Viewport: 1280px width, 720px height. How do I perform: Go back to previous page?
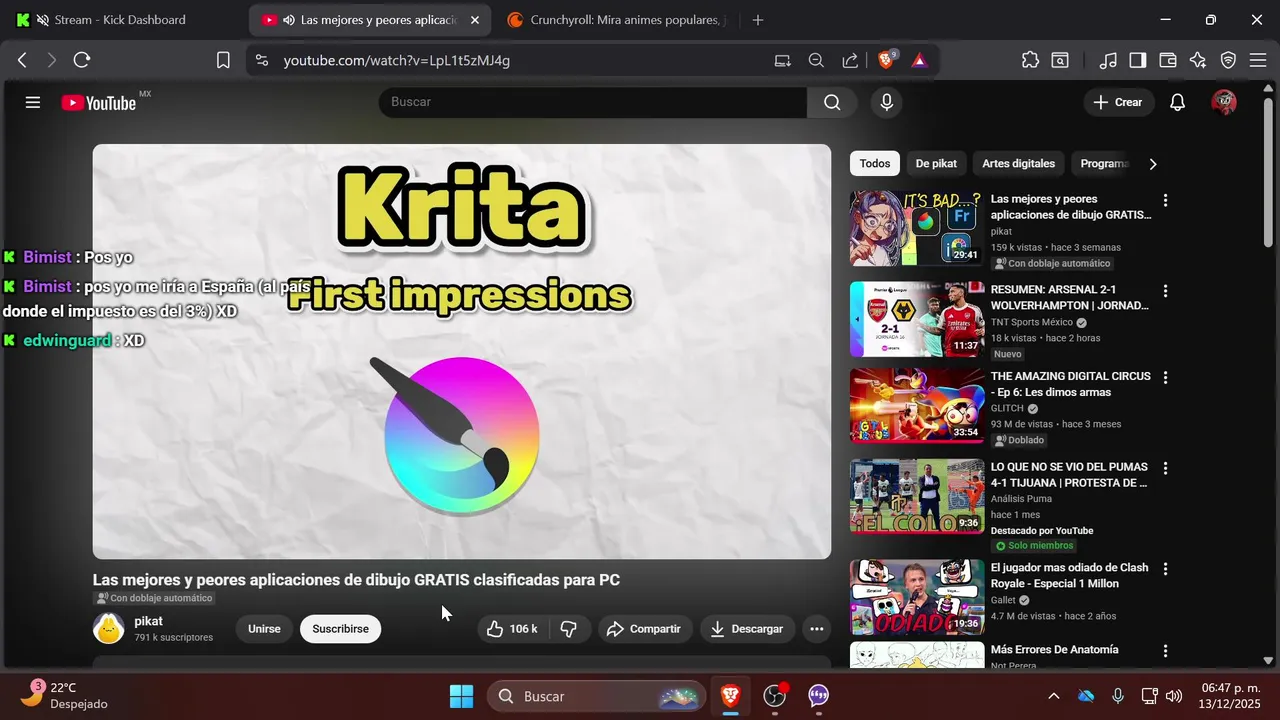(x=22, y=60)
